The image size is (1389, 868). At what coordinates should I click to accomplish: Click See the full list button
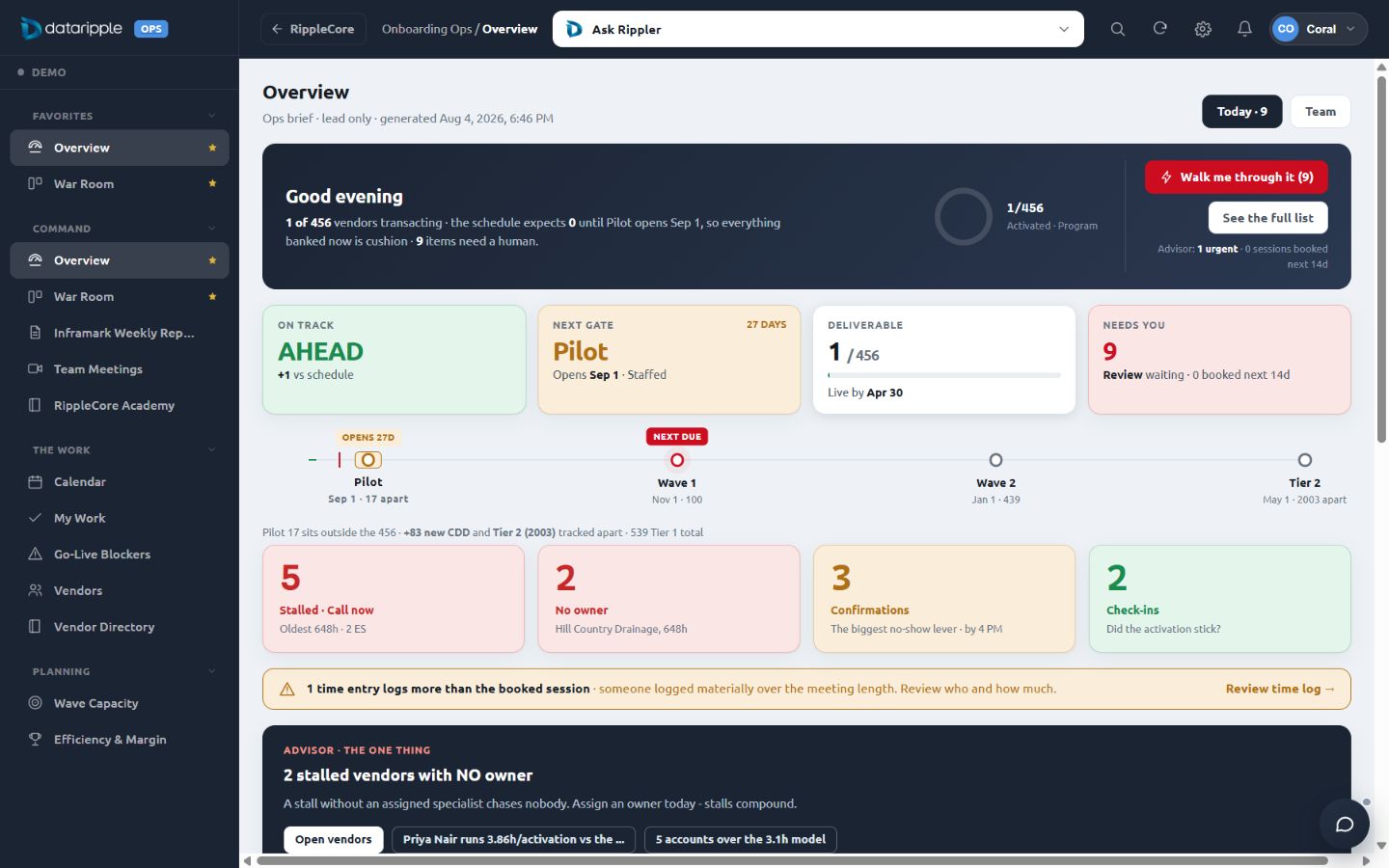click(1267, 218)
